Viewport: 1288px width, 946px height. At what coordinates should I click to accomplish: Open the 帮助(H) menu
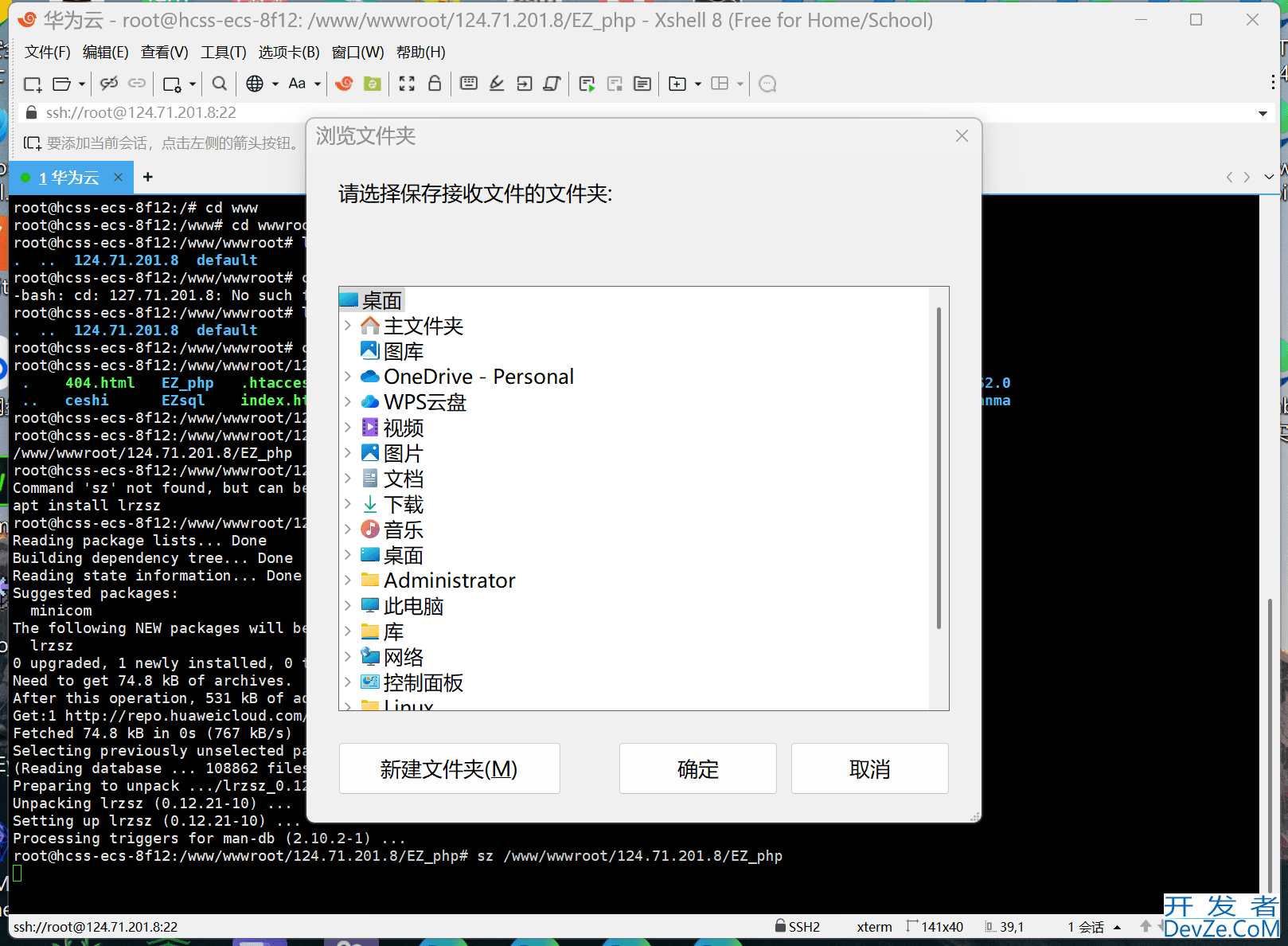tap(421, 53)
